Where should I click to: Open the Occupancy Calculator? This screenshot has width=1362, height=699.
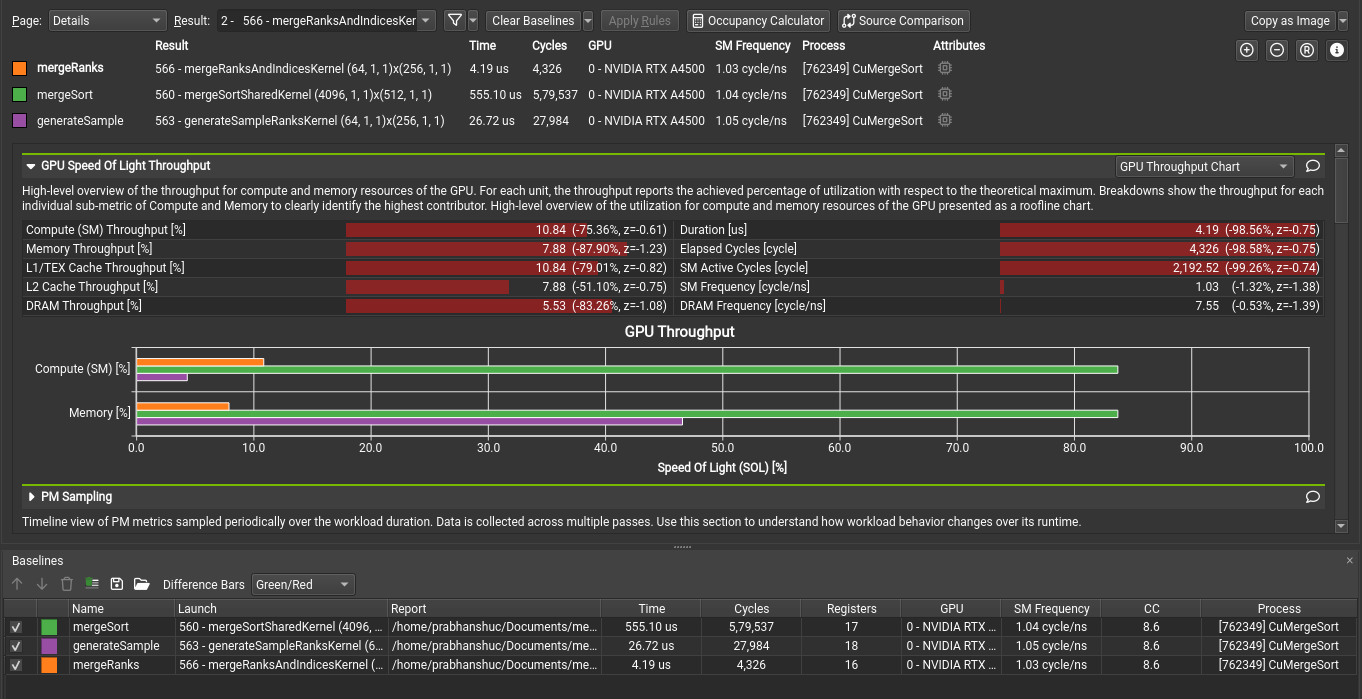pos(758,20)
